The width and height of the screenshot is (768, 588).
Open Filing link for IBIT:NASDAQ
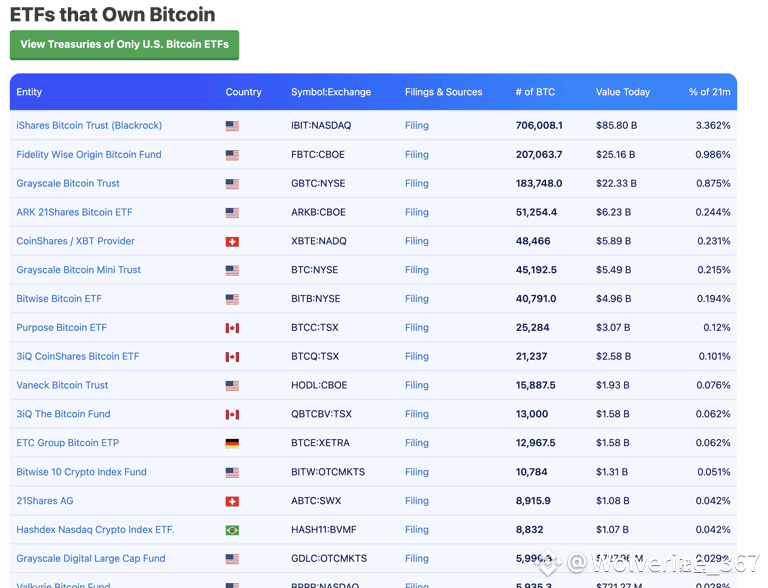click(417, 125)
